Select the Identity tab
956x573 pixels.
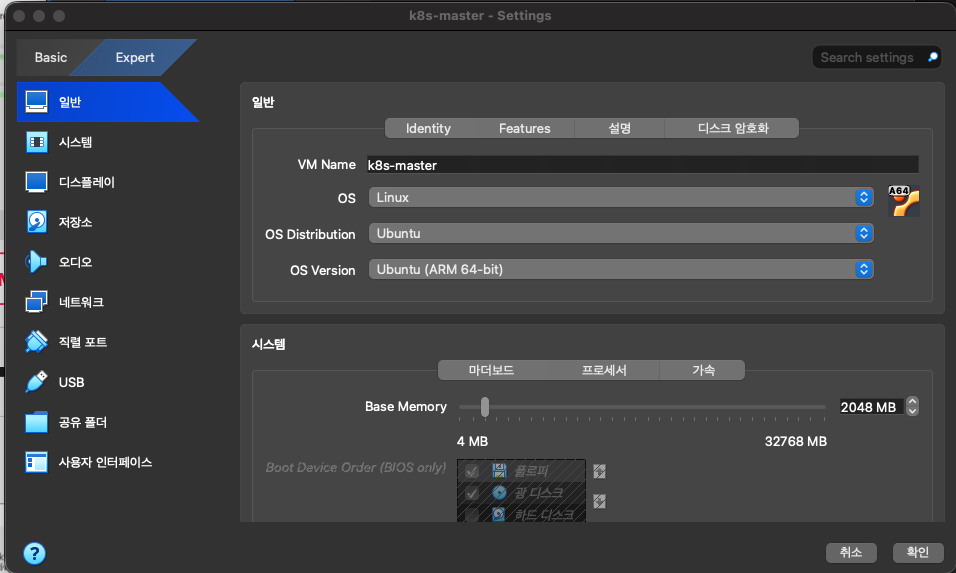pyautogui.click(x=428, y=128)
